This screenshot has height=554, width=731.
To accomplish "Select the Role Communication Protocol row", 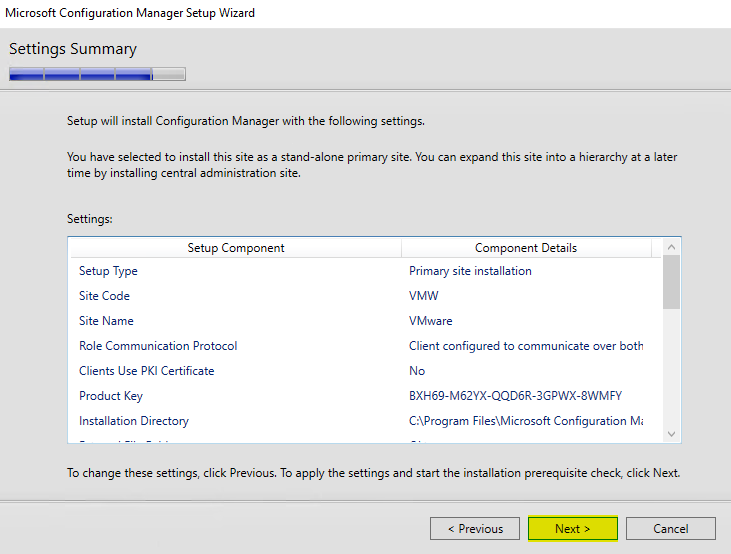I will click(x=158, y=346).
